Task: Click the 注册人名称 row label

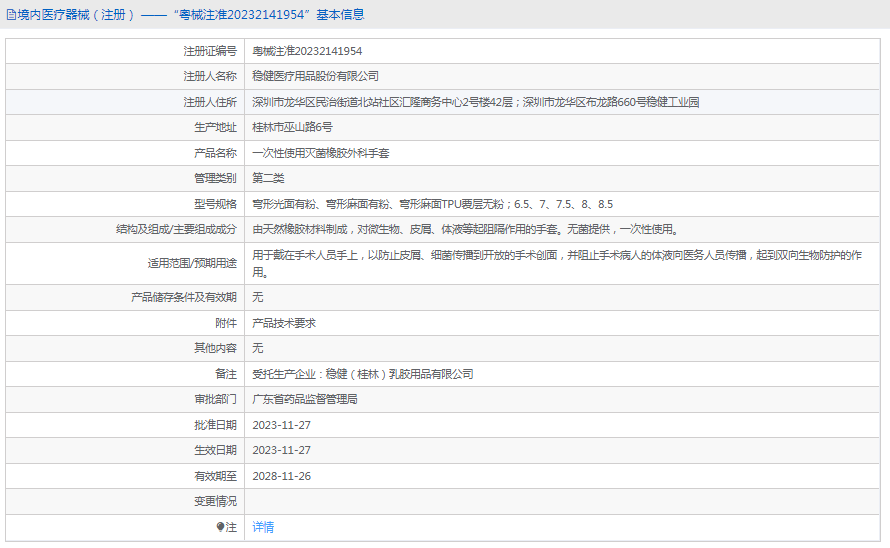Action: coord(209,76)
